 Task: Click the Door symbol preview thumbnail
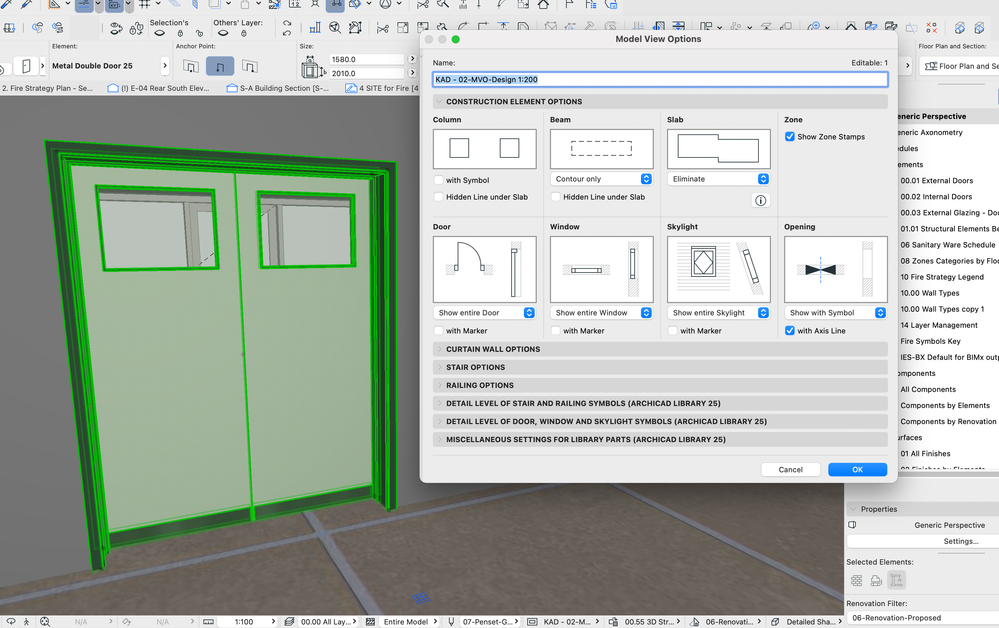click(484, 270)
